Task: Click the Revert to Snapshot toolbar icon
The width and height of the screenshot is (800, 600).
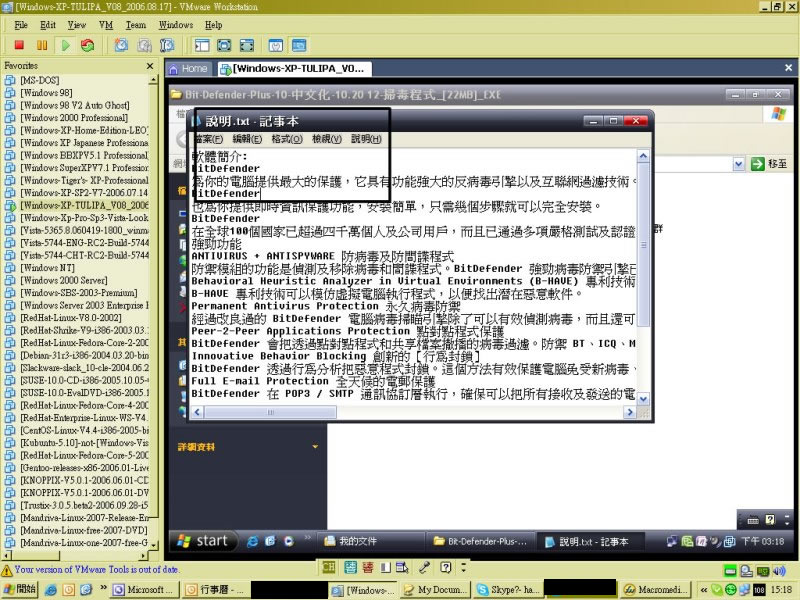Action: point(144,45)
